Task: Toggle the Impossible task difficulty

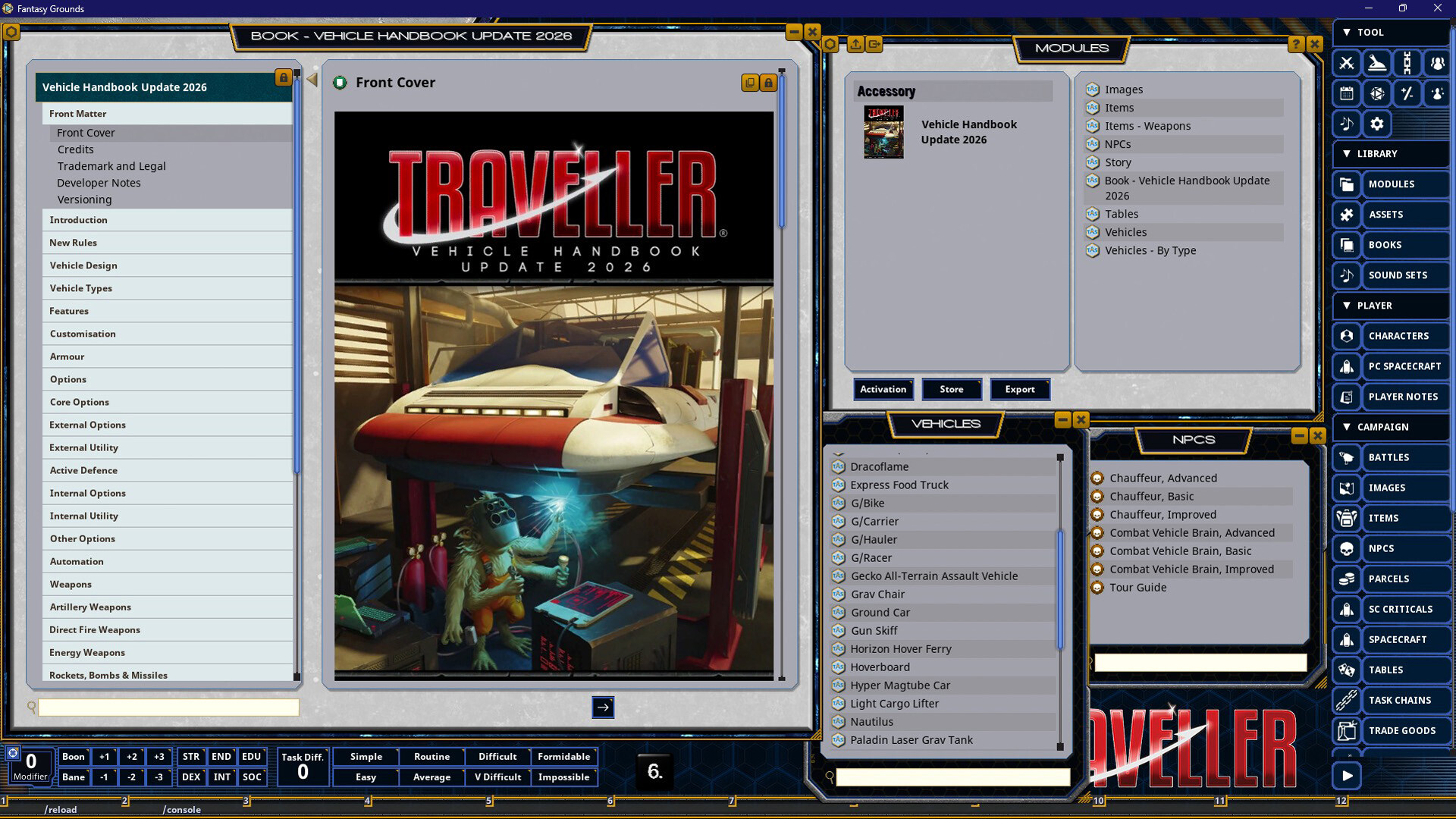Action: click(x=563, y=777)
